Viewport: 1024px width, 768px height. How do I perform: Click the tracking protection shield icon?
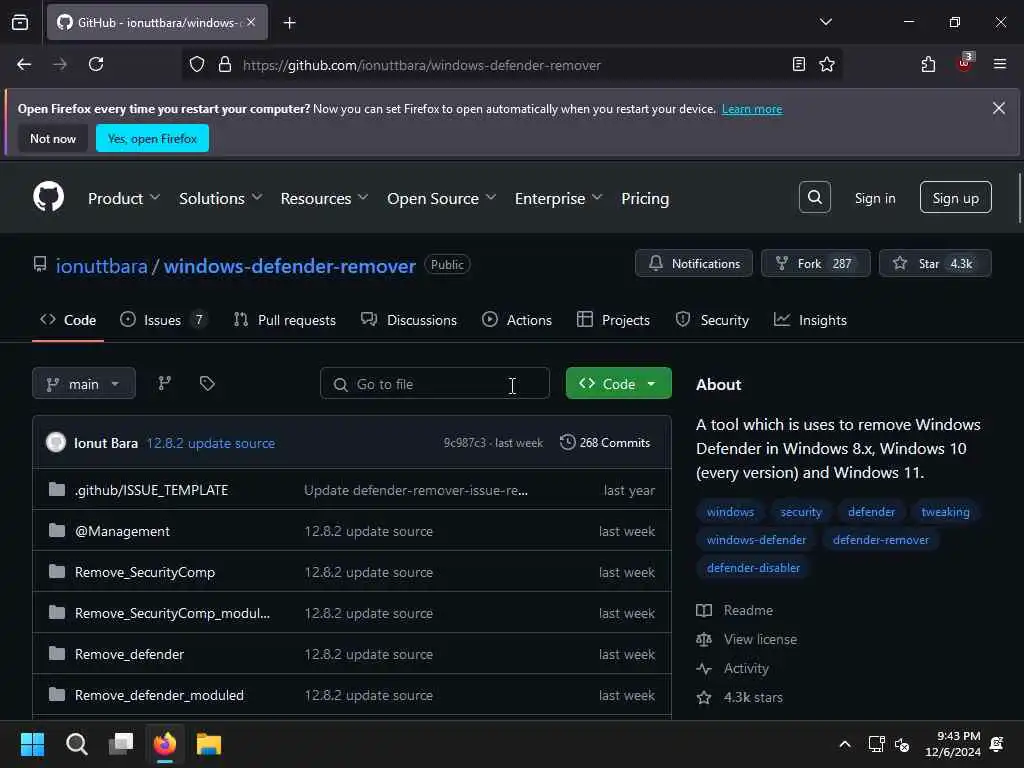(x=197, y=64)
